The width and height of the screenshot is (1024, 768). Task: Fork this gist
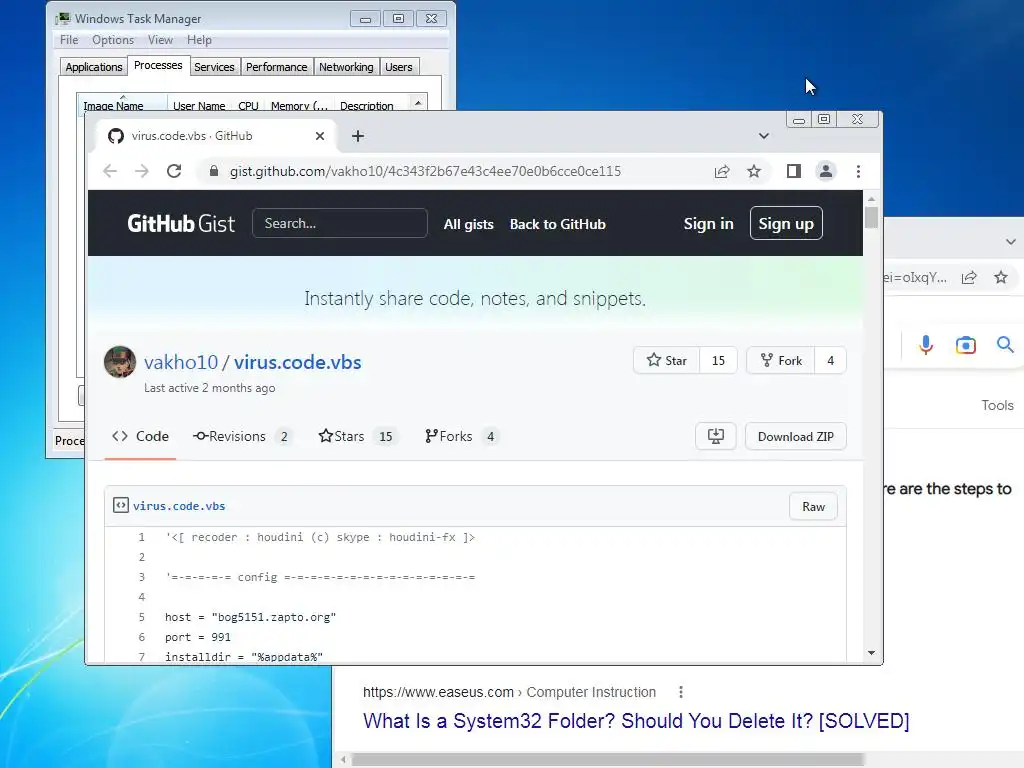point(781,360)
